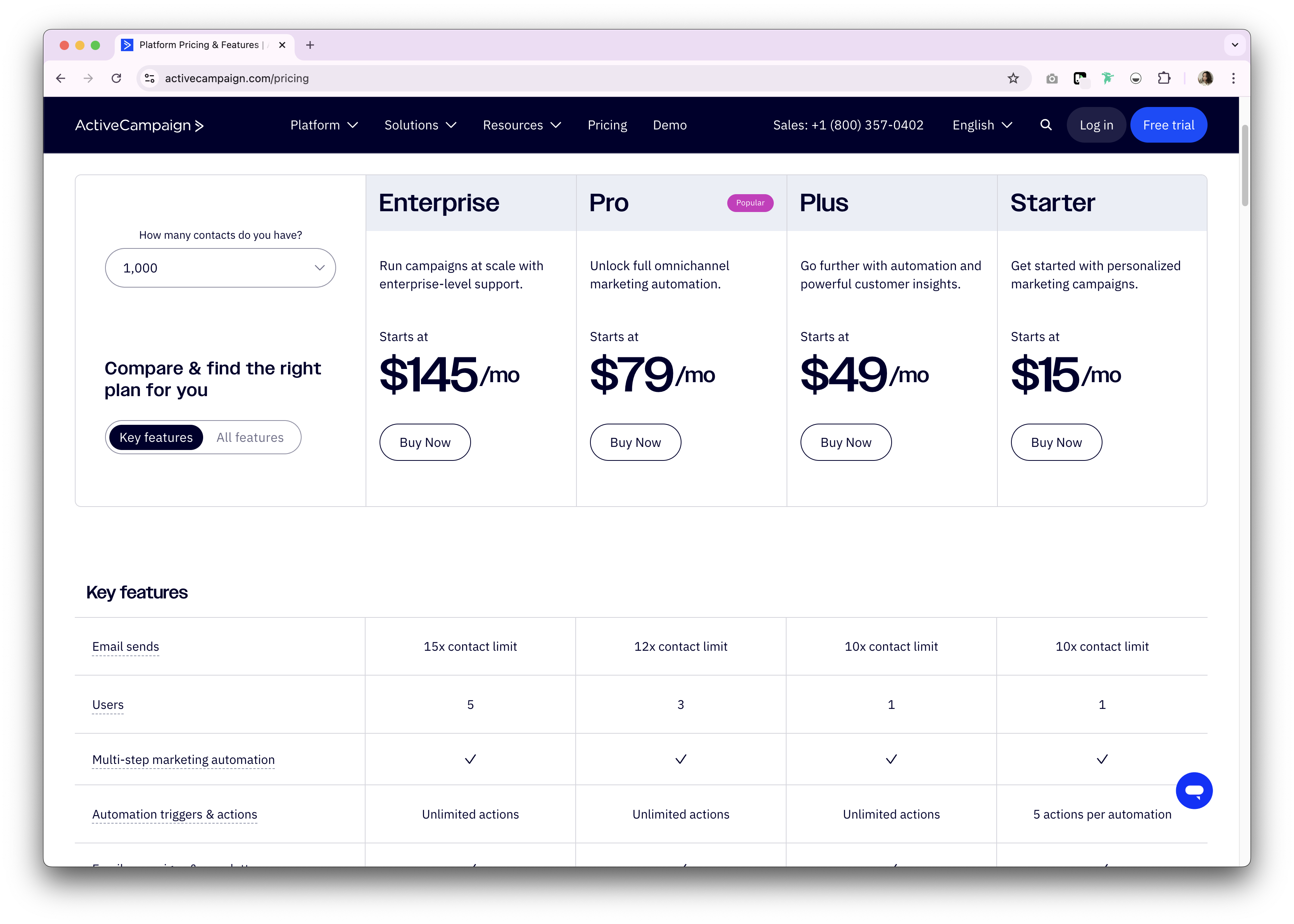Click the Enterprise plan heading

439,203
